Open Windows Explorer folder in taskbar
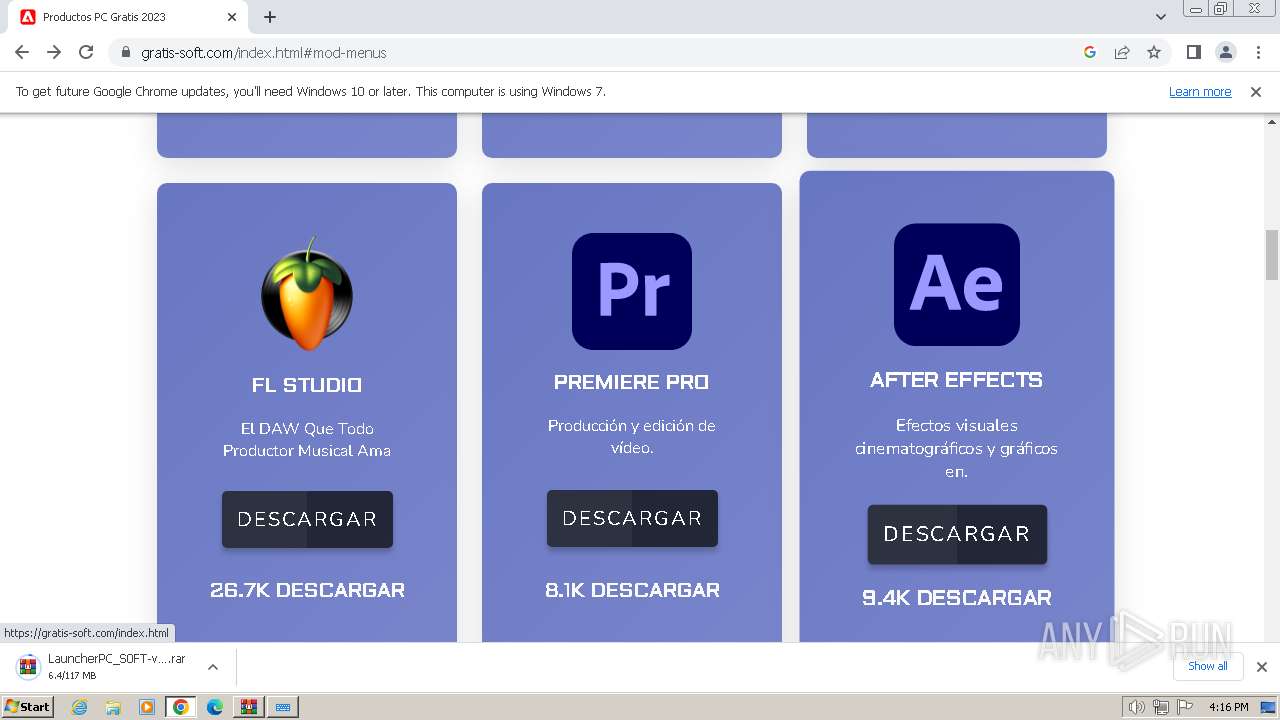The height and width of the screenshot is (720, 1280). coord(113,707)
